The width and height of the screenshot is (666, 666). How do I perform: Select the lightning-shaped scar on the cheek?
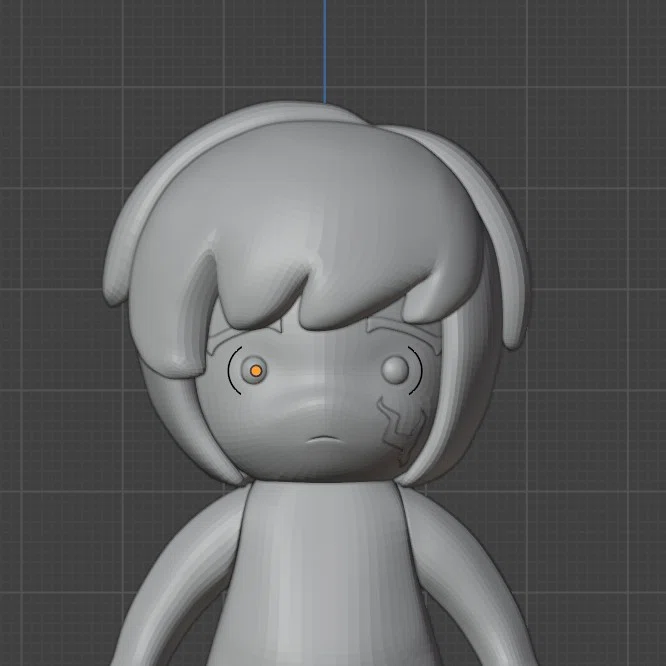(401, 431)
